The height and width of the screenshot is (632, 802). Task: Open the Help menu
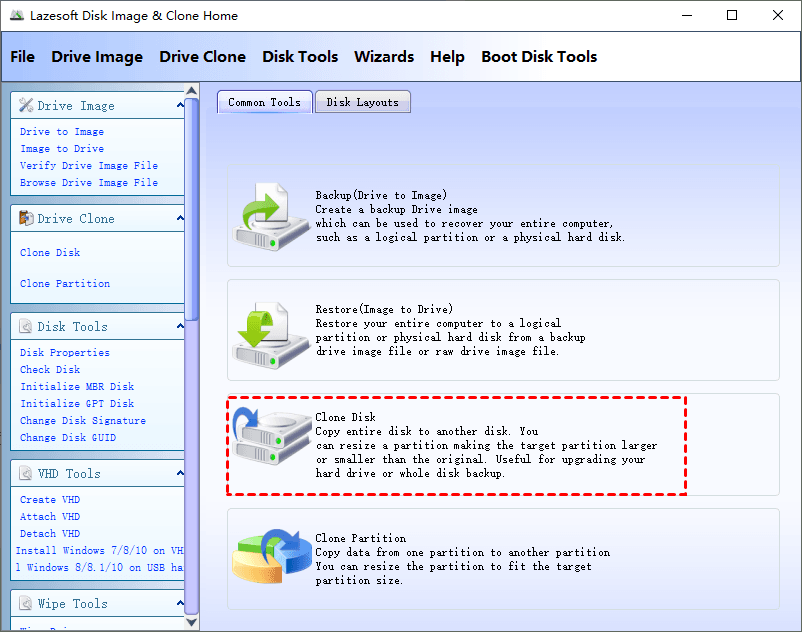[x=448, y=57]
